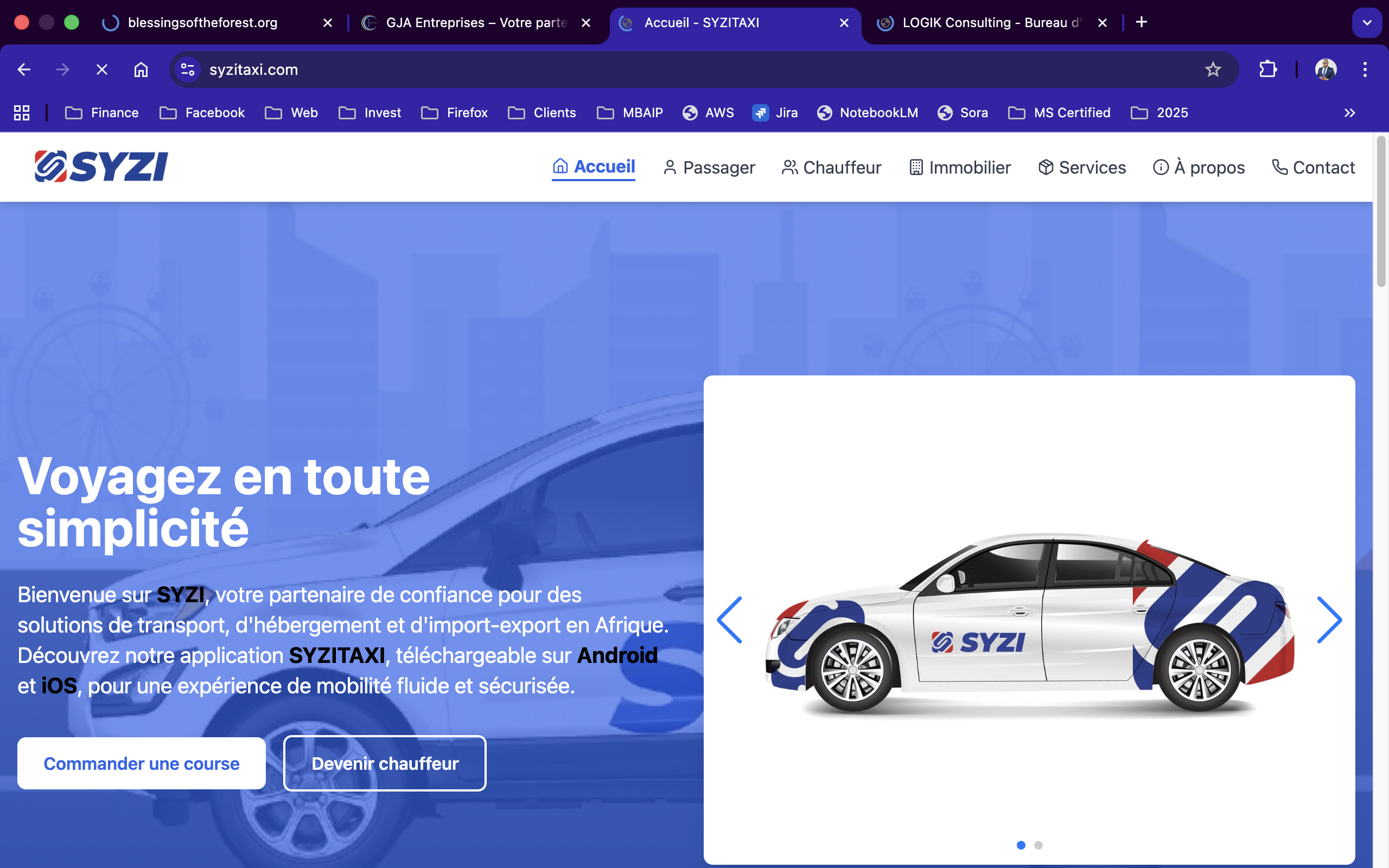1389x868 pixels.
Task: Open the Extensions puzzle icon
Action: (x=1267, y=69)
